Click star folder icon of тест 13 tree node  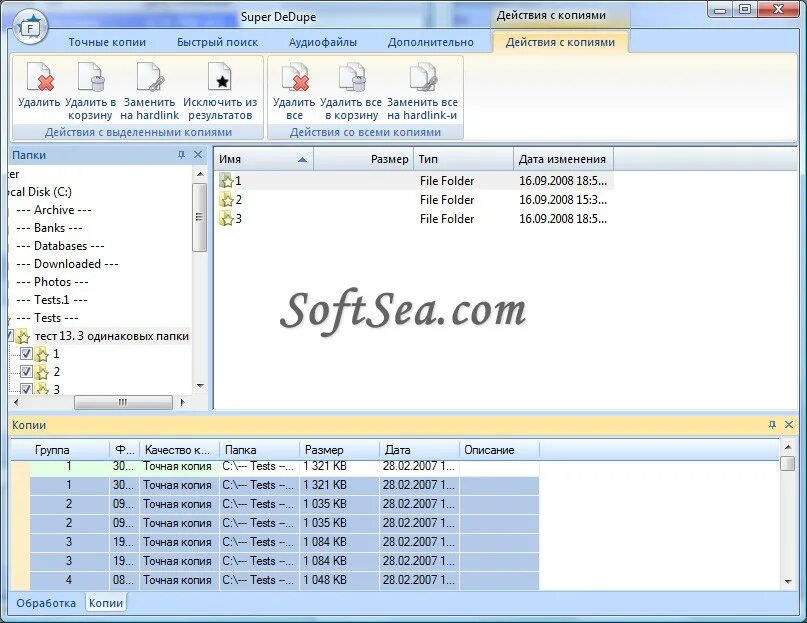pos(22,336)
